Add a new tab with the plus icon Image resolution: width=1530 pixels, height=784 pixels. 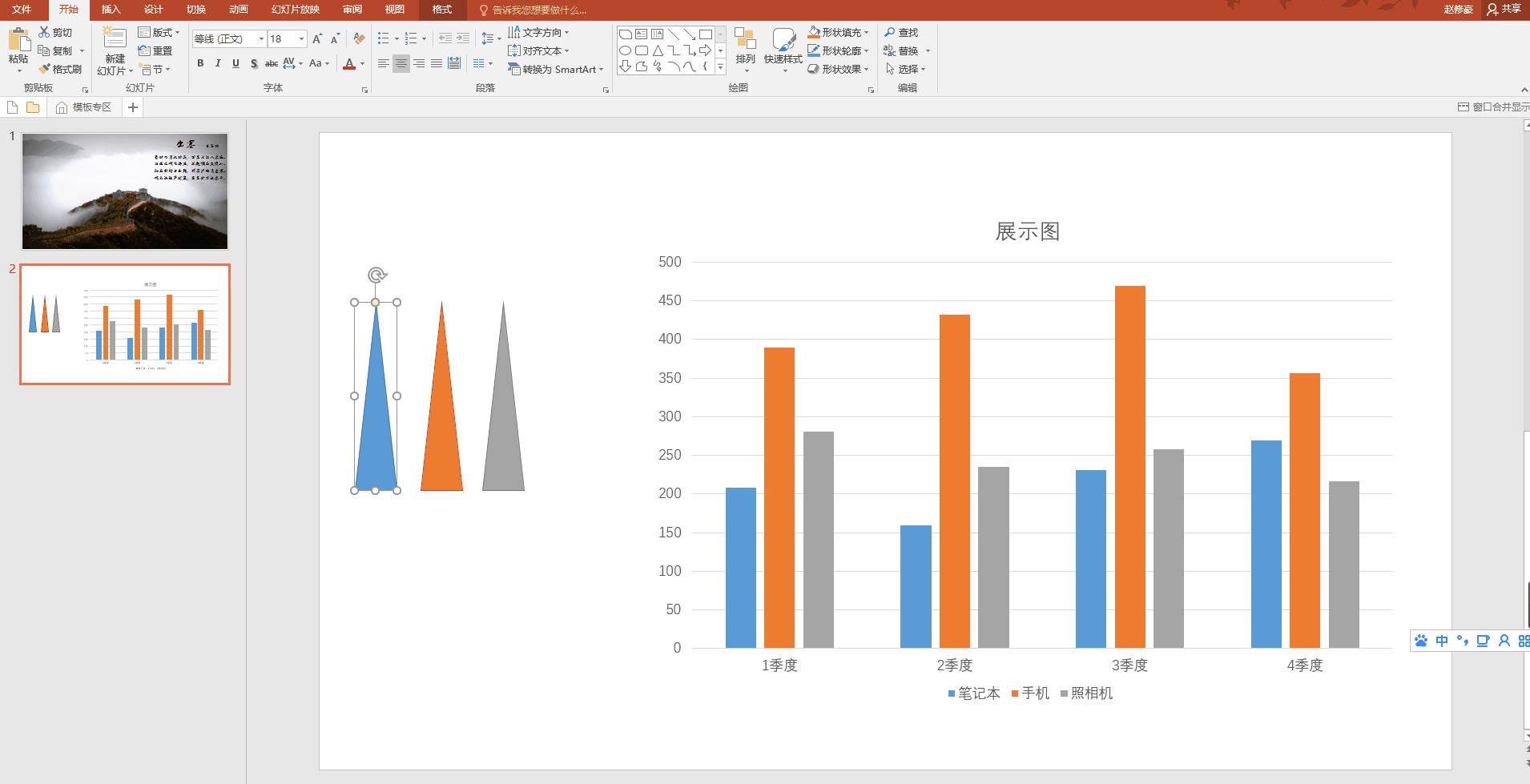[133, 107]
